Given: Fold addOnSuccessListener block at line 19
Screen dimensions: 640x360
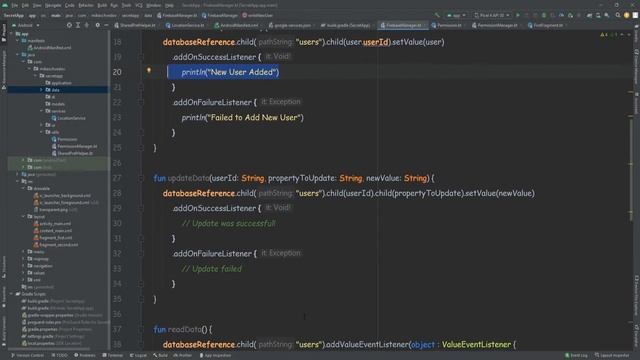Looking at the screenshot, I should 141,57.
